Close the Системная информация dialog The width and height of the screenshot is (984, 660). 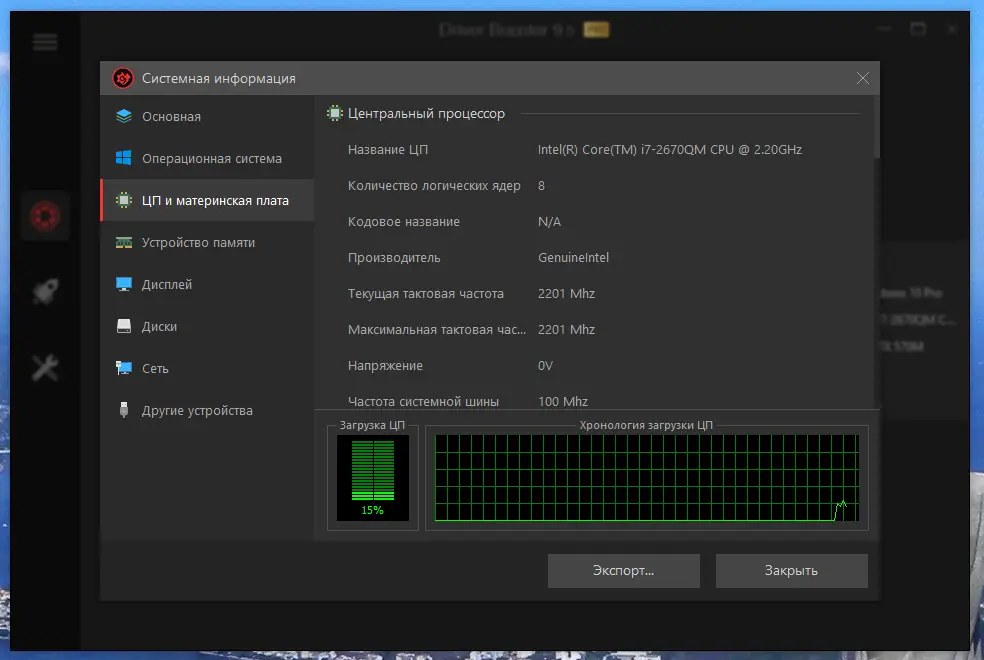point(863,78)
